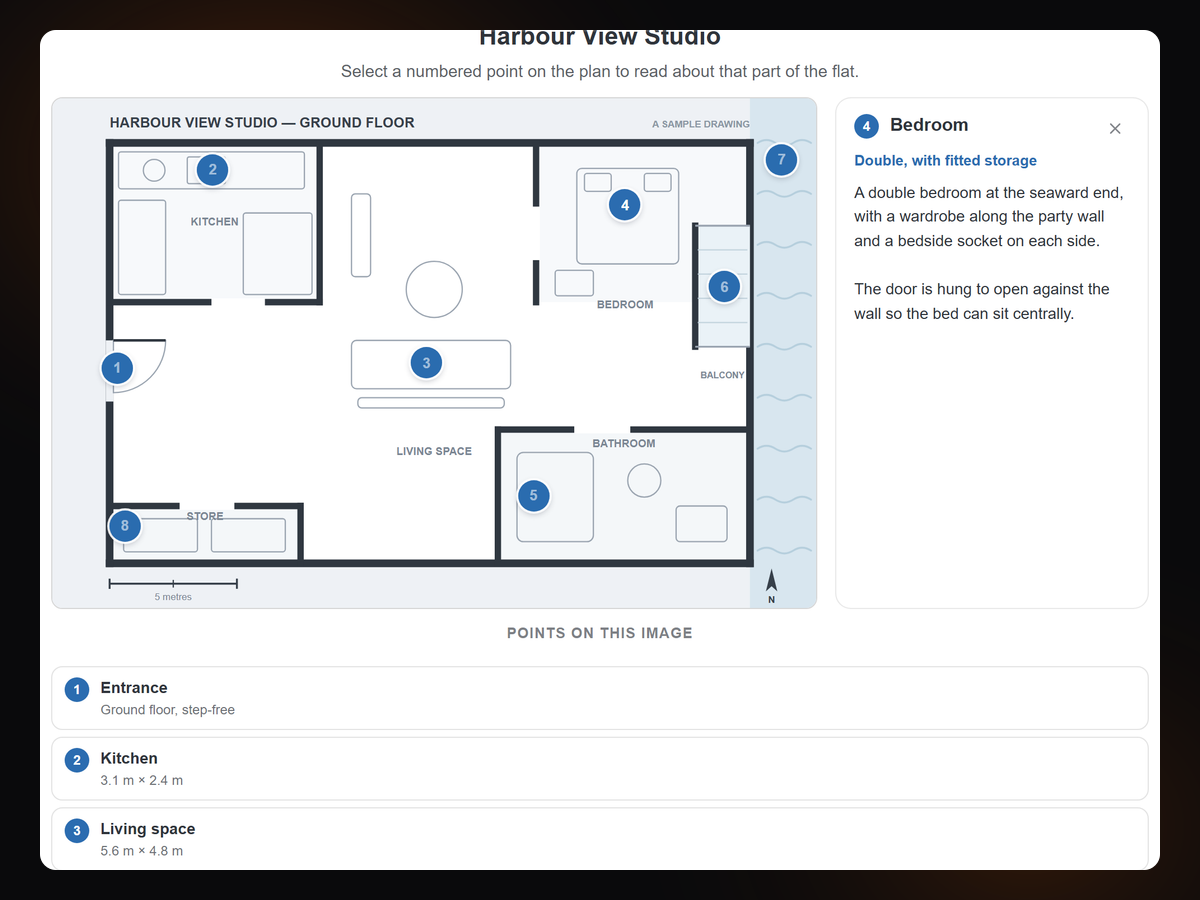This screenshot has width=1200, height=900.
Task: Select hotspot 4 on the bedroom bed
Action: (x=625, y=205)
